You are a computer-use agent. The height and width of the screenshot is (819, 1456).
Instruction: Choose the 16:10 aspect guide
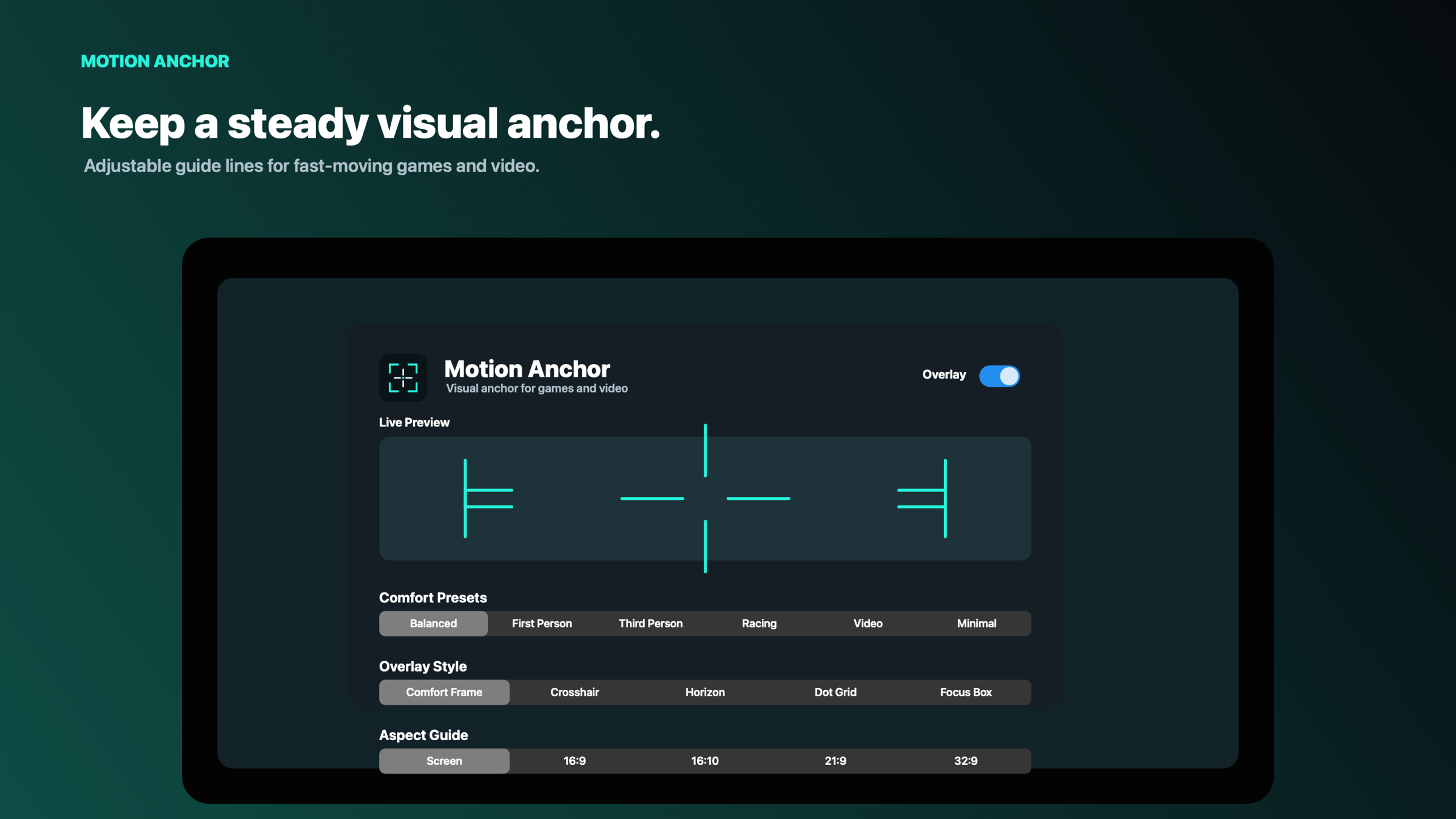pos(705,761)
